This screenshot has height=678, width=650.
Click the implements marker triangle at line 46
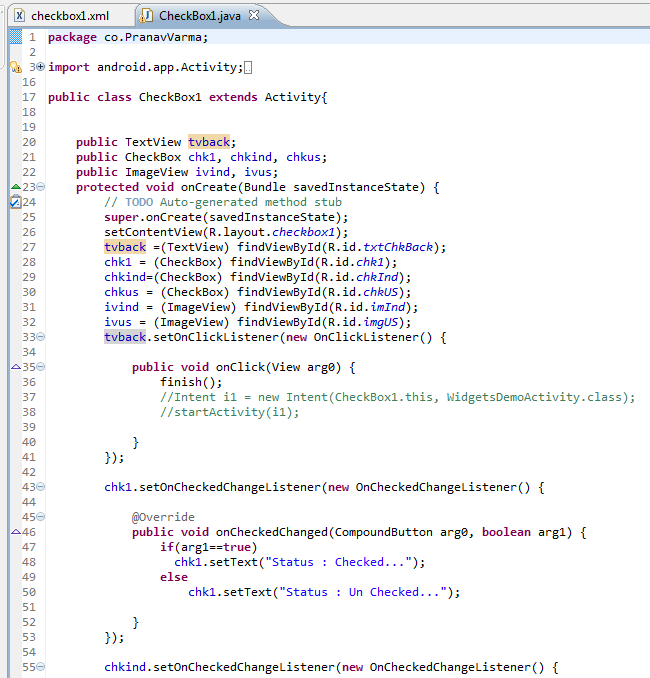16,532
